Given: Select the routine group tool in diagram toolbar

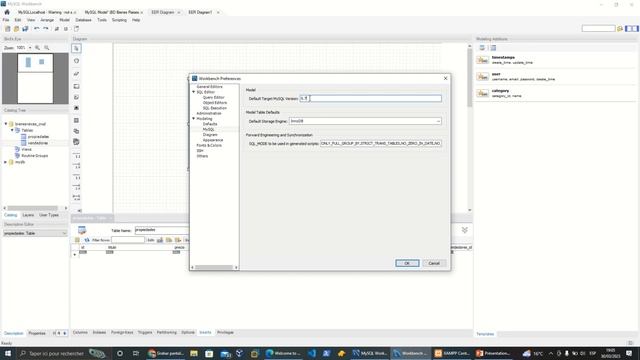Looking at the screenshot, I should [x=76, y=142].
